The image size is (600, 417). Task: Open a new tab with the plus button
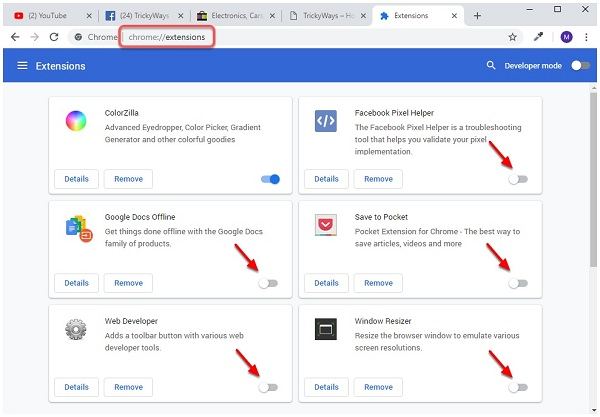coord(477,16)
